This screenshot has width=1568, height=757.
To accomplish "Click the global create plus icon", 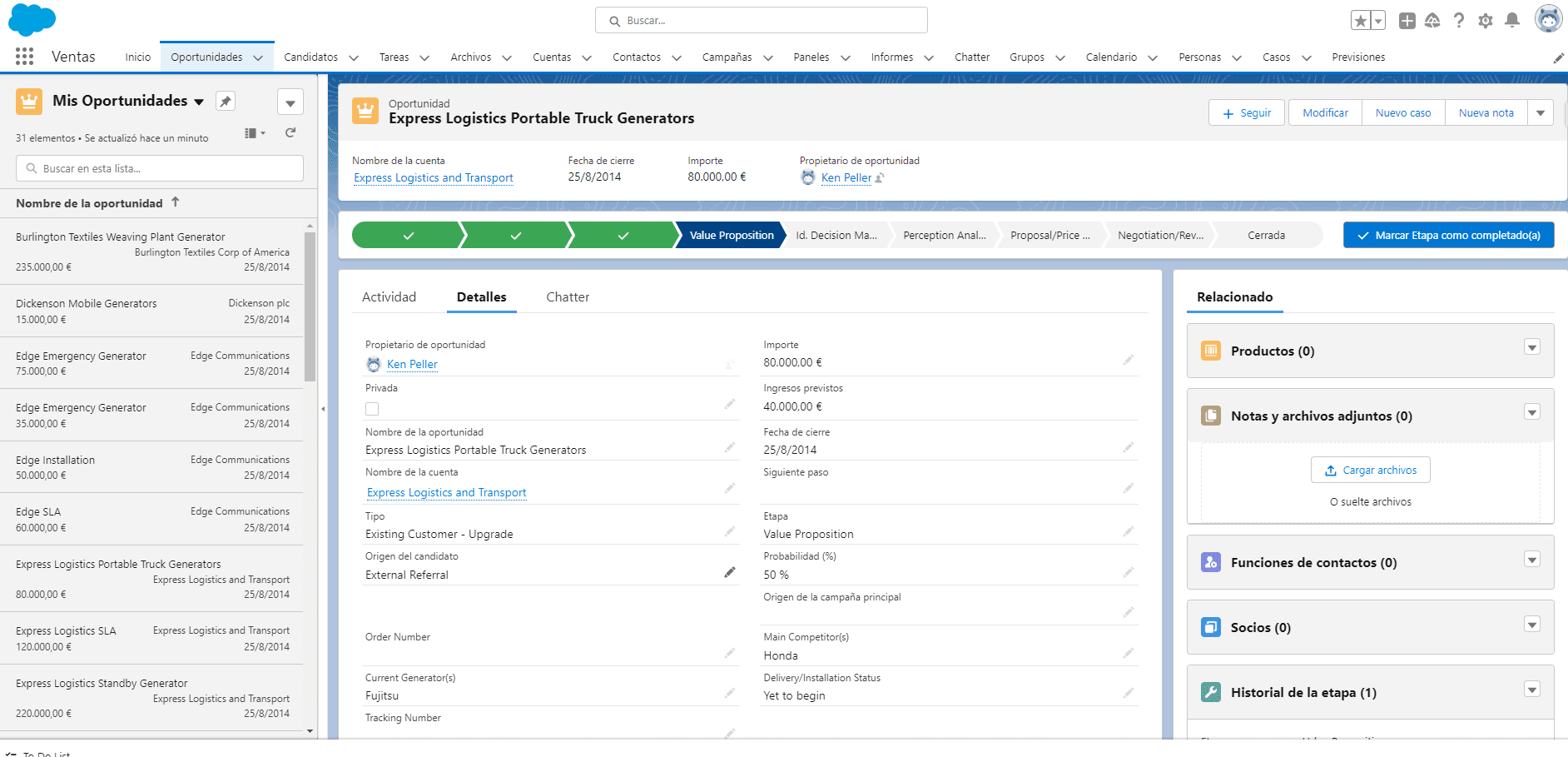I will [1407, 21].
